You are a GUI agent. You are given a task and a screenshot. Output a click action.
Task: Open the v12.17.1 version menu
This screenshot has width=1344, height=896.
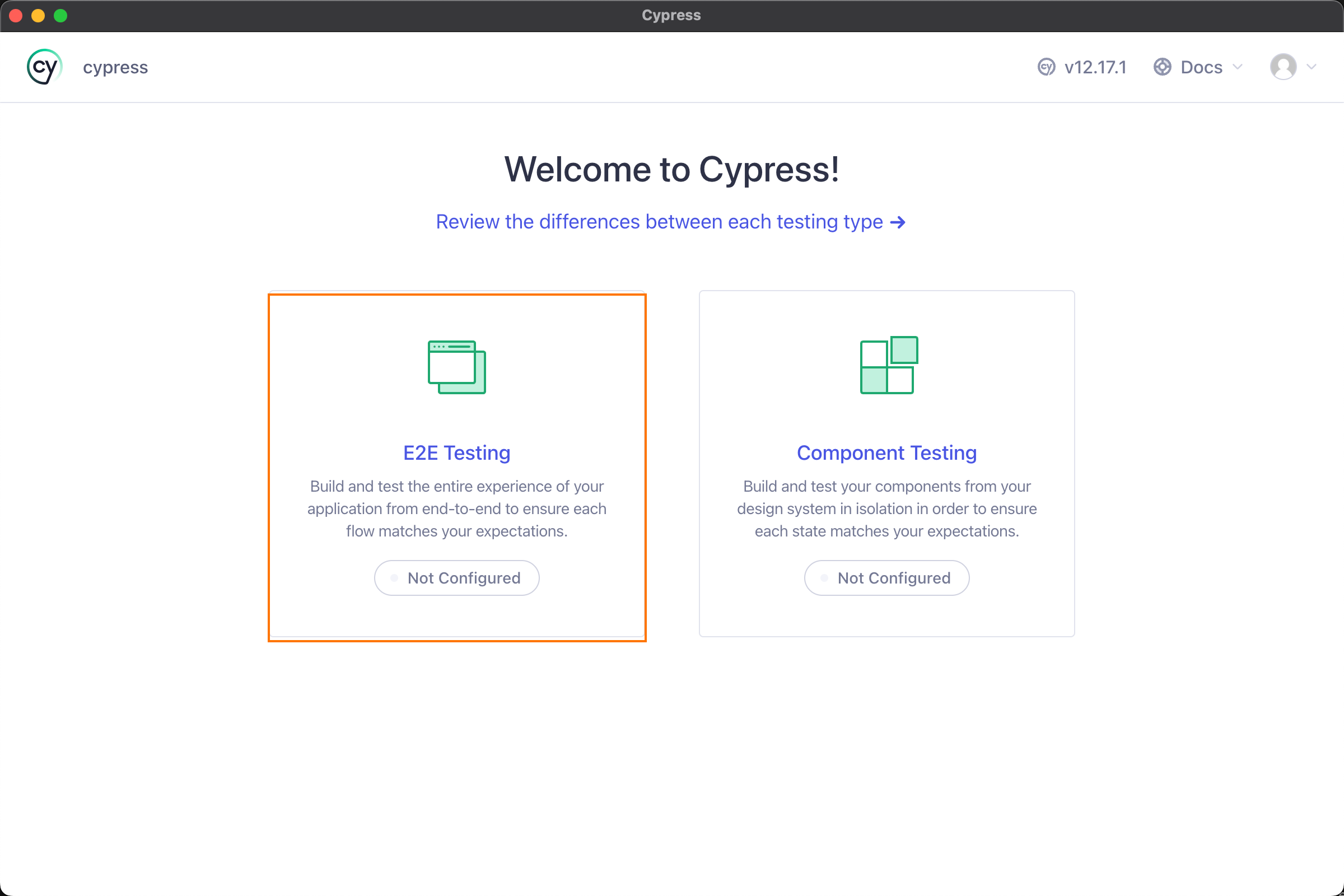click(x=1095, y=67)
